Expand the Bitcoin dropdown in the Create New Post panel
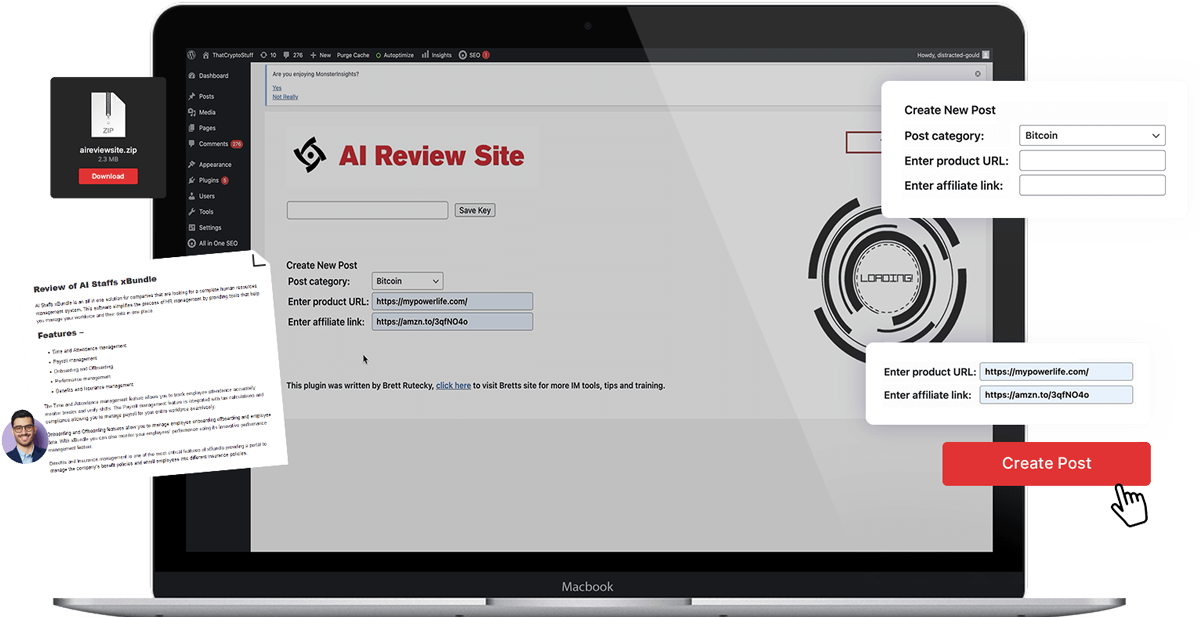The width and height of the screenshot is (1200, 617). click(1092, 135)
